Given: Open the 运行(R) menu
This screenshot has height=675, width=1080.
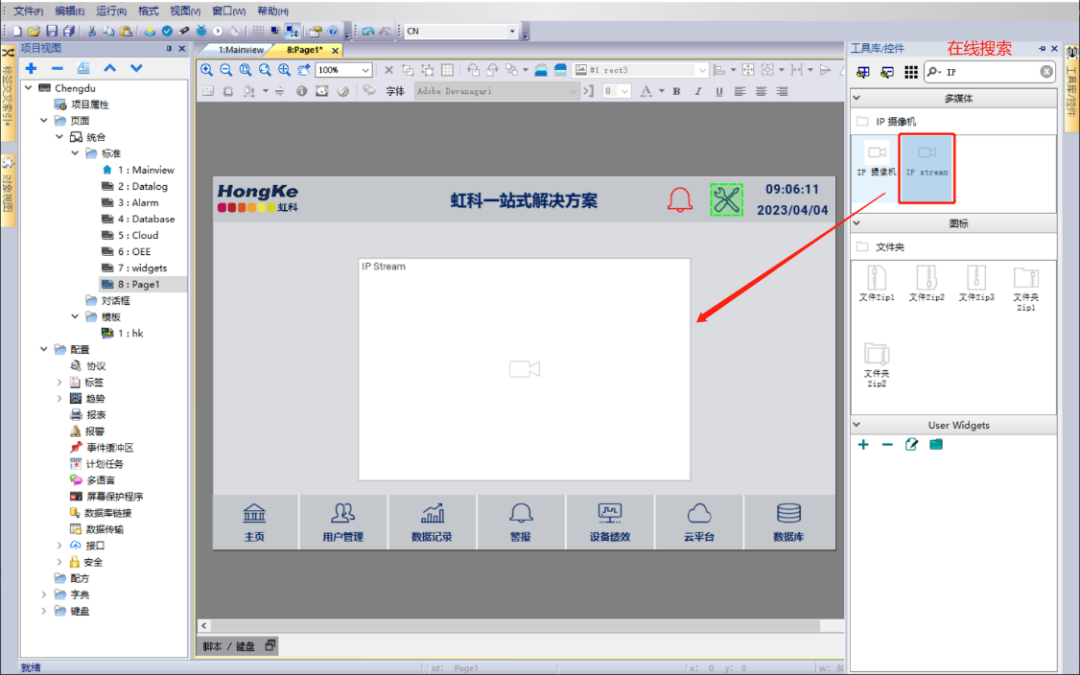Looking at the screenshot, I should click(111, 11).
